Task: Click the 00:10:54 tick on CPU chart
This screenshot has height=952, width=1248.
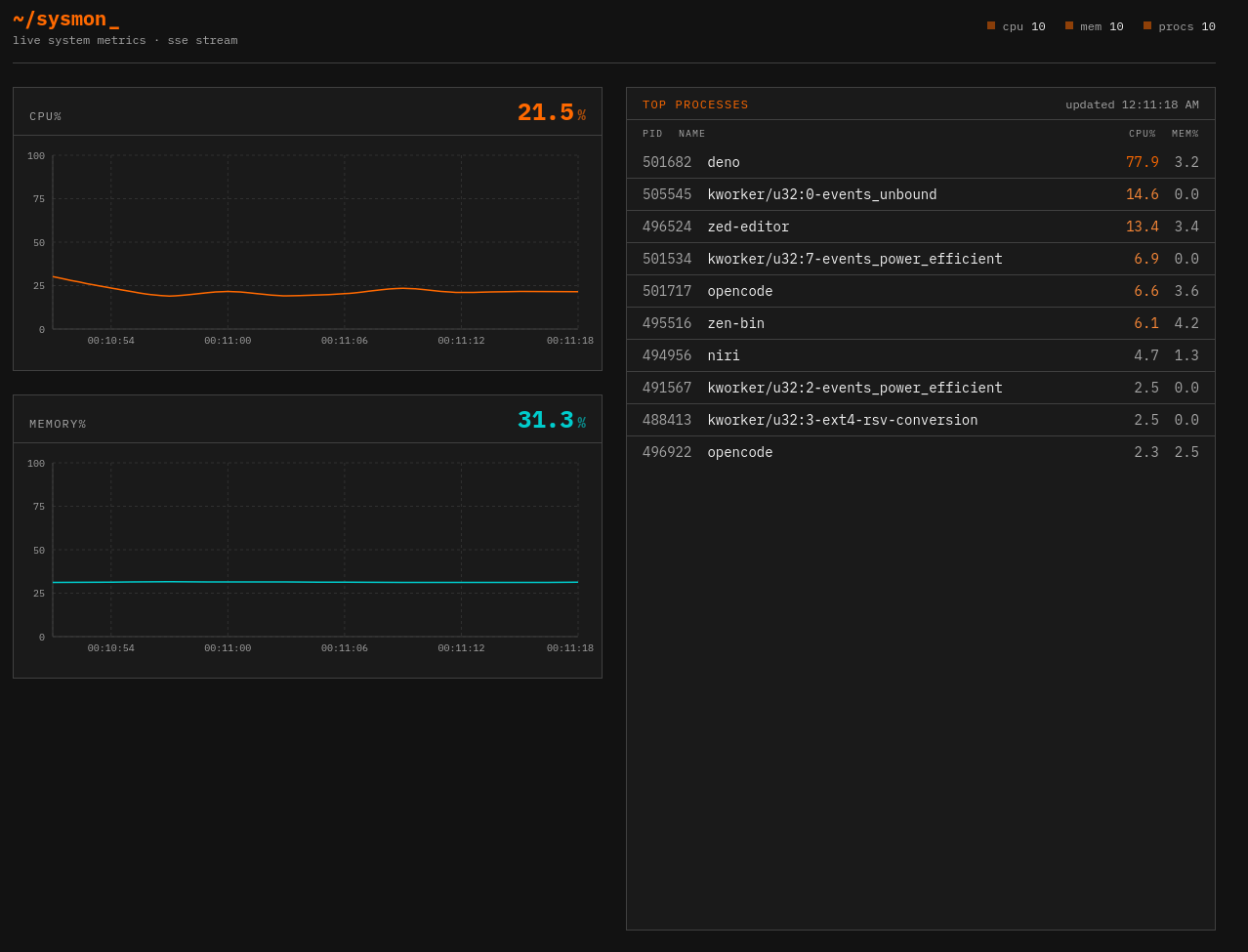Action: pyautogui.click(x=111, y=341)
